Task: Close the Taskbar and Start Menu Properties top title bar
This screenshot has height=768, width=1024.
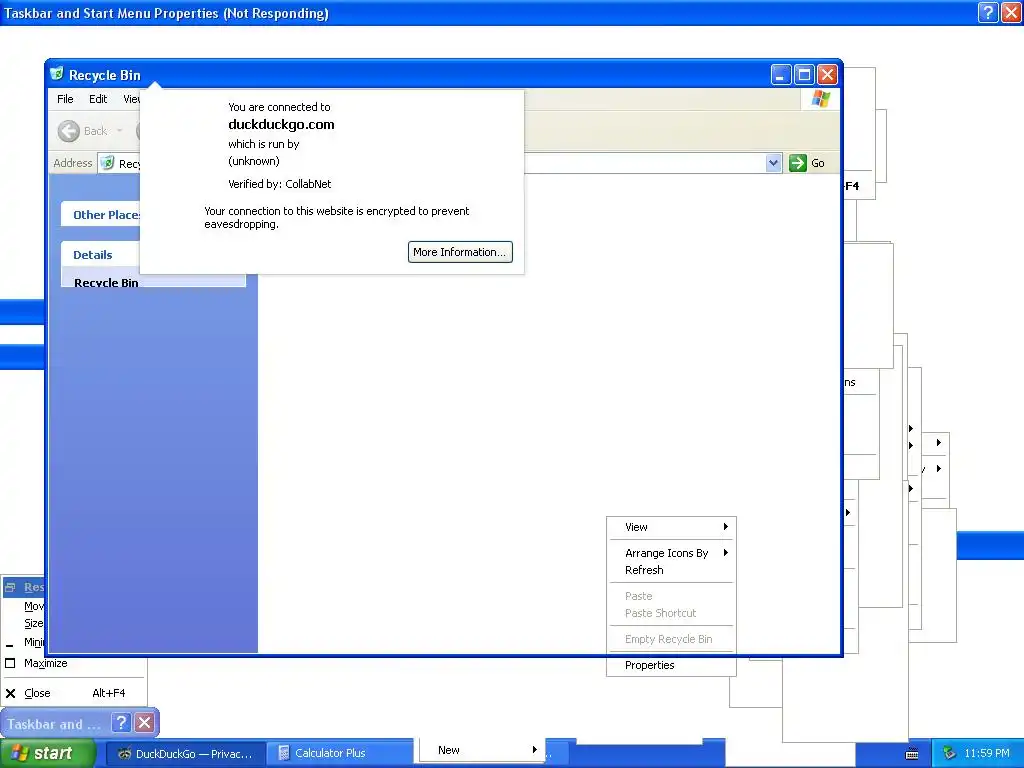Action: tap(1011, 12)
